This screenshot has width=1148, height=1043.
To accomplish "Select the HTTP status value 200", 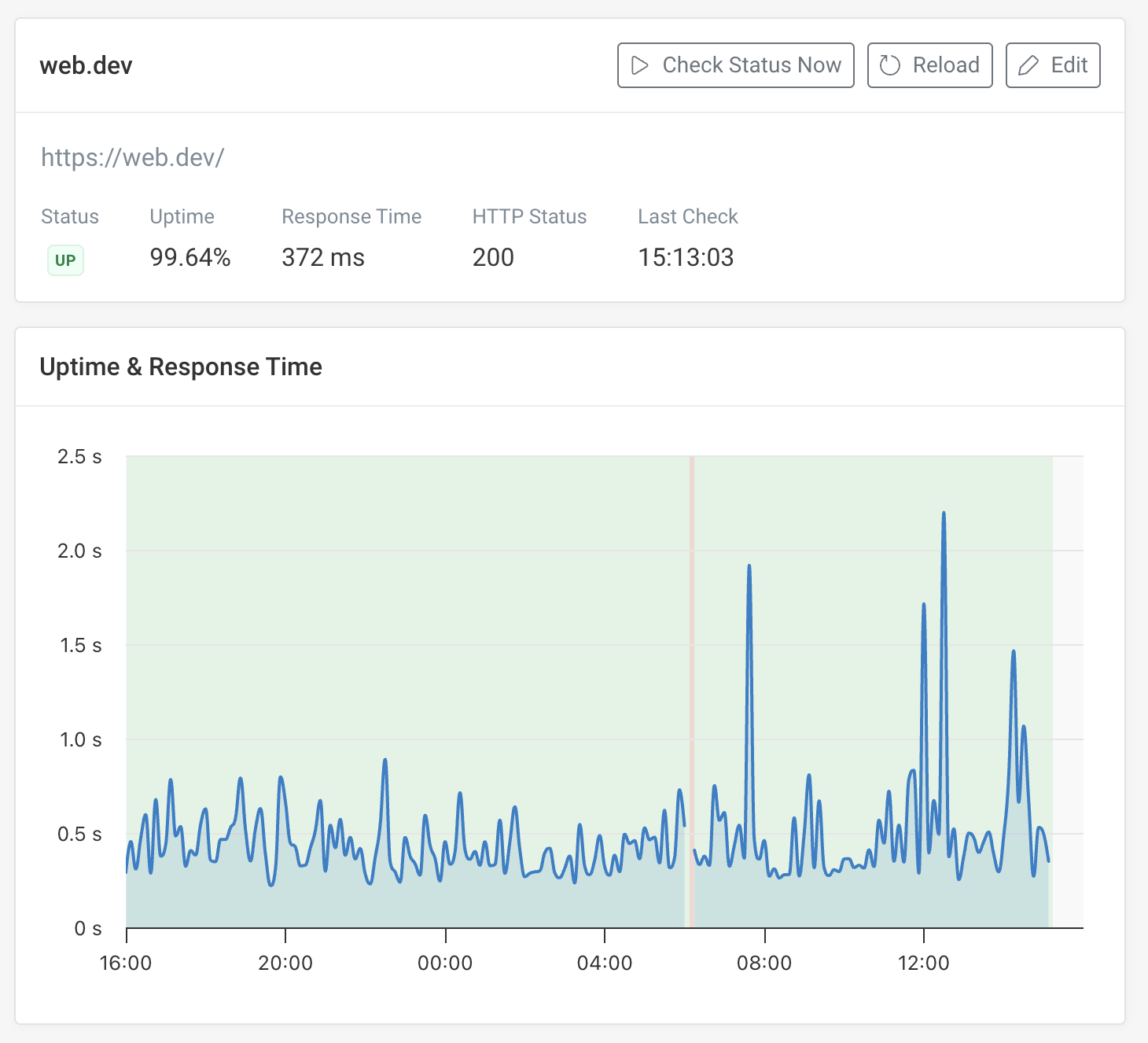I will [493, 257].
